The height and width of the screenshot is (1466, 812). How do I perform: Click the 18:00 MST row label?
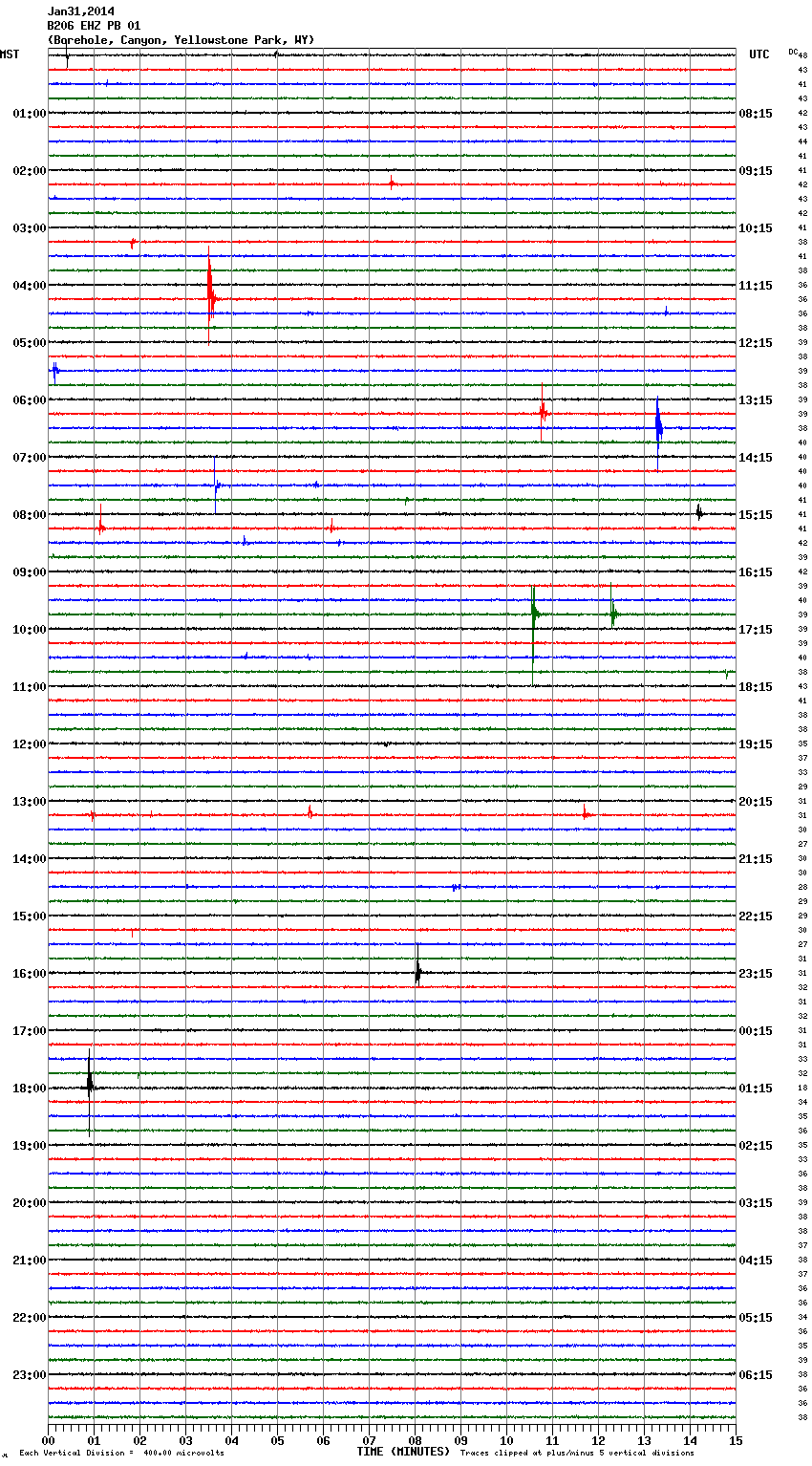tap(30, 1089)
